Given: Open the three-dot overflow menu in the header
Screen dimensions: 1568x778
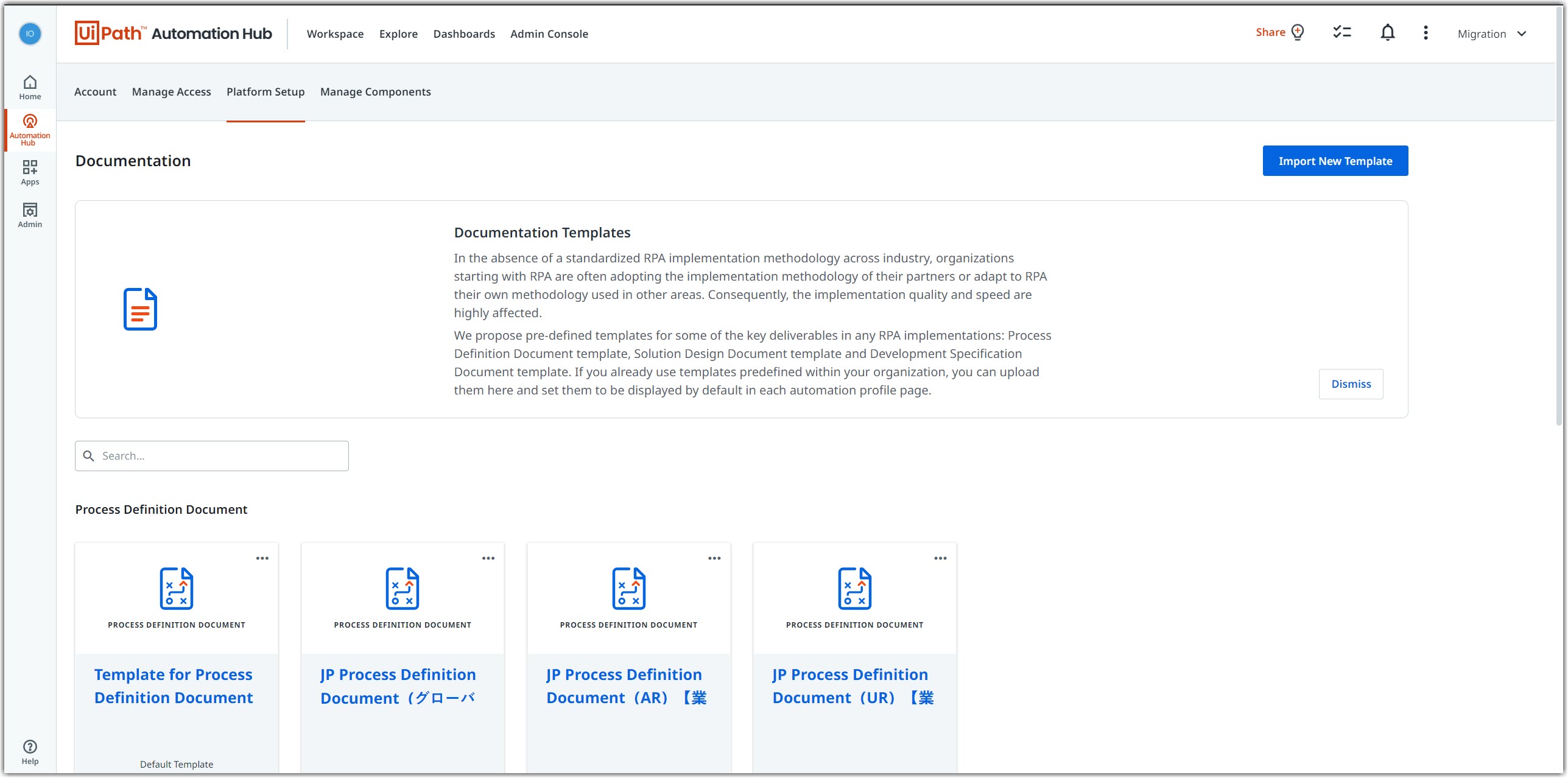Looking at the screenshot, I should [1426, 33].
